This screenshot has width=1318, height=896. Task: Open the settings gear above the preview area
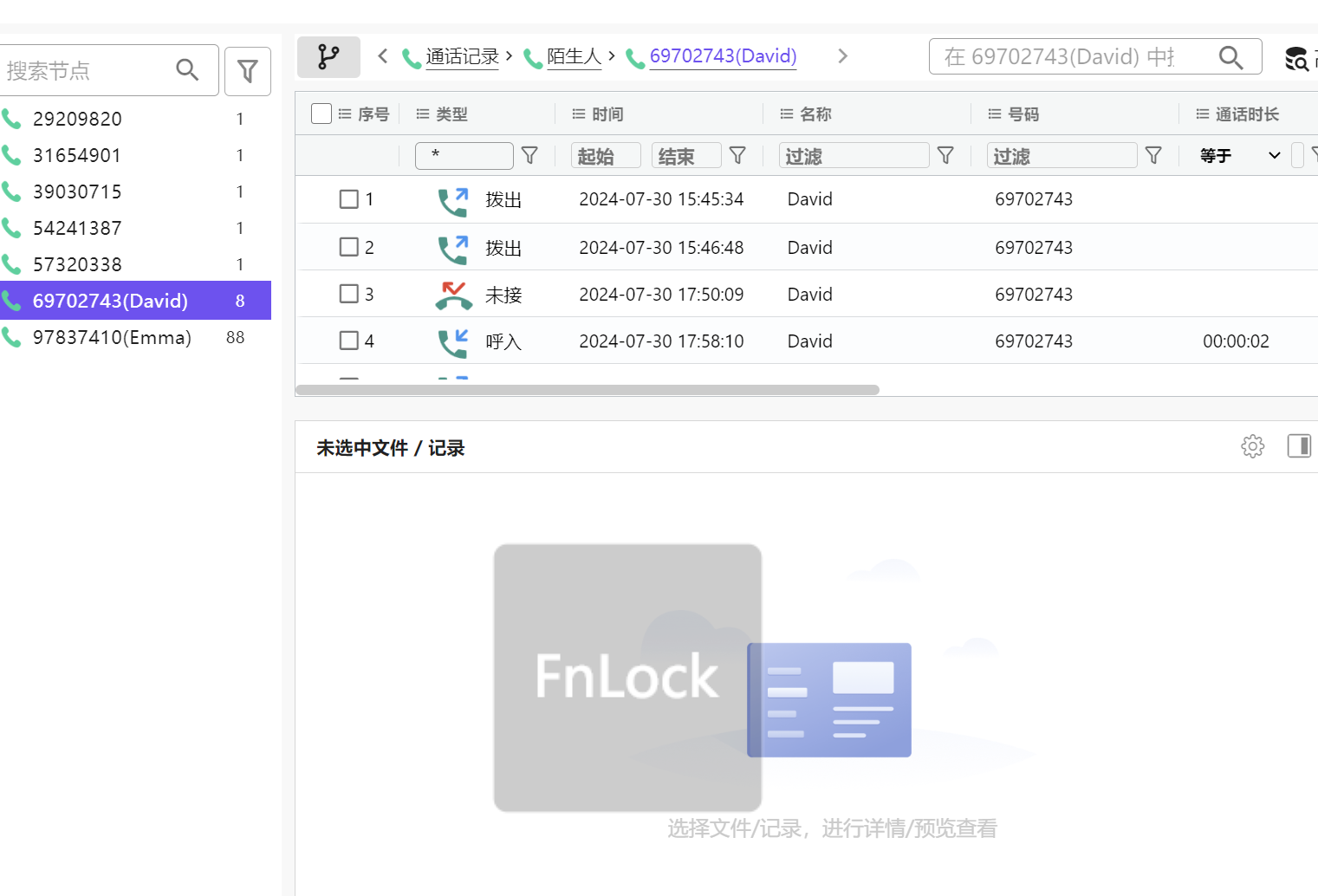pos(1252,446)
